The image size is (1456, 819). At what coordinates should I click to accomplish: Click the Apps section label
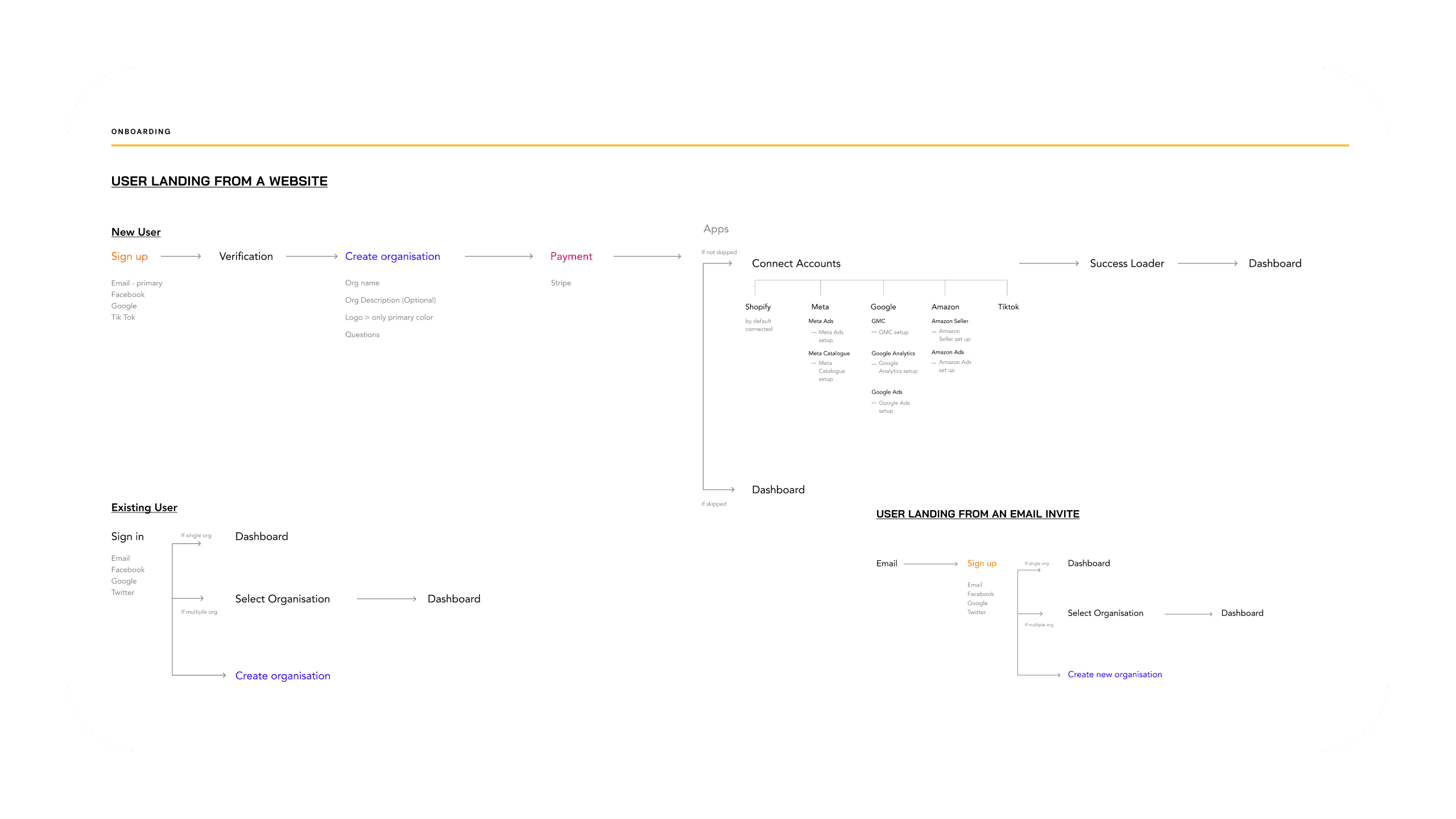[x=715, y=229]
